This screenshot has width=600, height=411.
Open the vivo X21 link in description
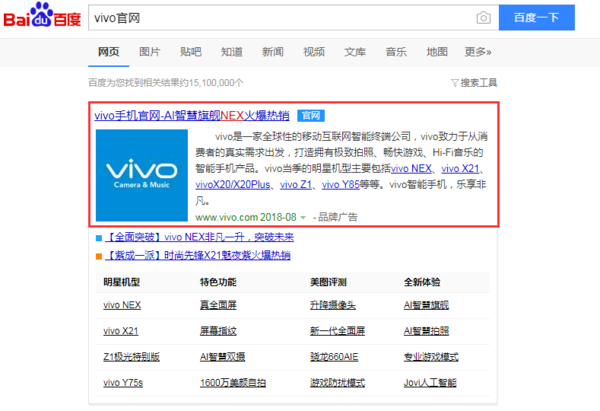(x=460, y=168)
